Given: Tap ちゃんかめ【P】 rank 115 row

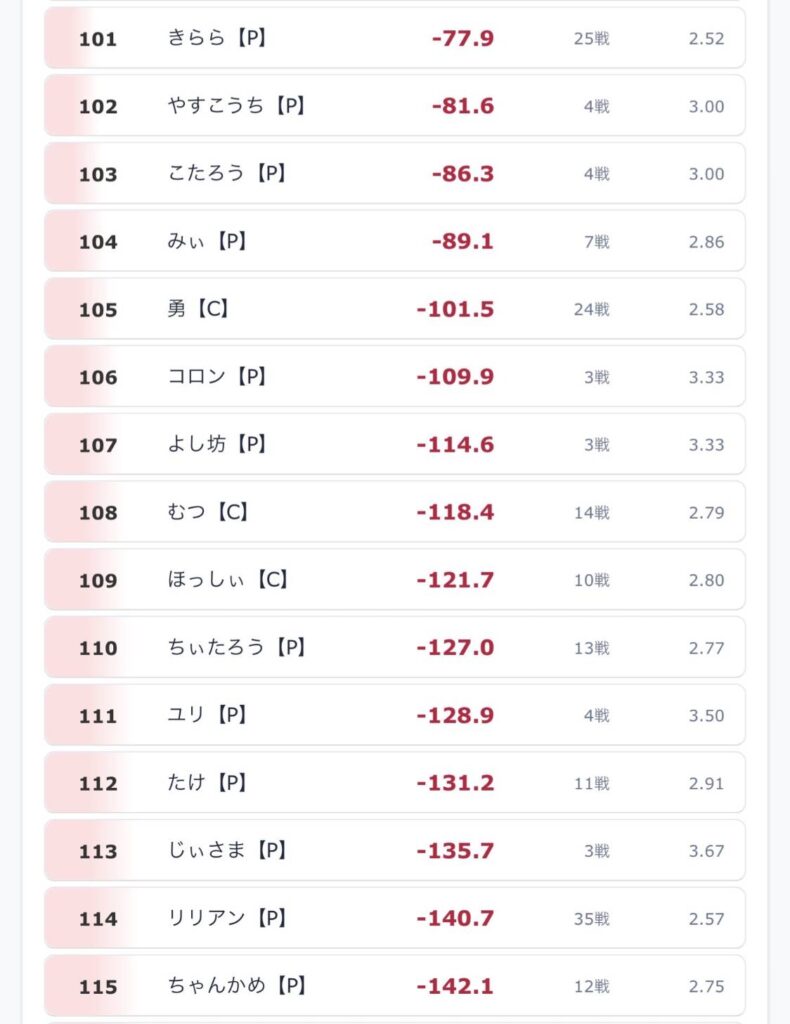Looking at the screenshot, I should point(394,985).
